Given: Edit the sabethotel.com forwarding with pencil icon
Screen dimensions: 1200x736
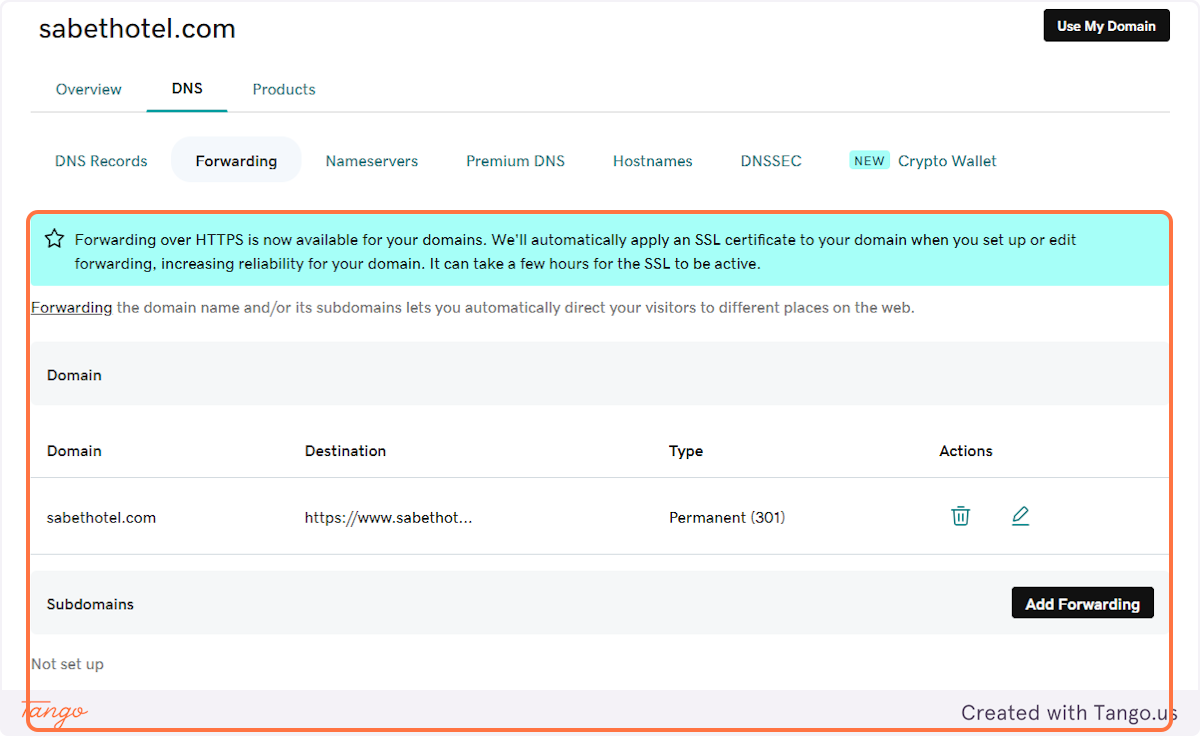Looking at the screenshot, I should (1020, 516).
